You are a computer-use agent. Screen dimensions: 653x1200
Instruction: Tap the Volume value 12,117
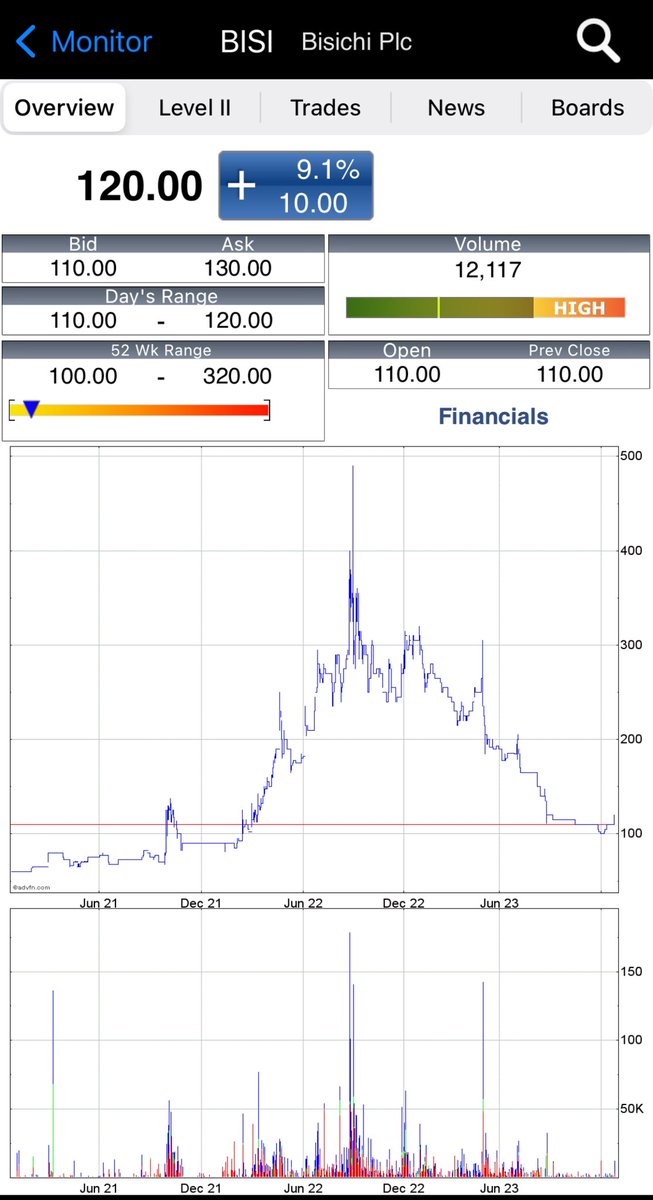tap(488, 270)
